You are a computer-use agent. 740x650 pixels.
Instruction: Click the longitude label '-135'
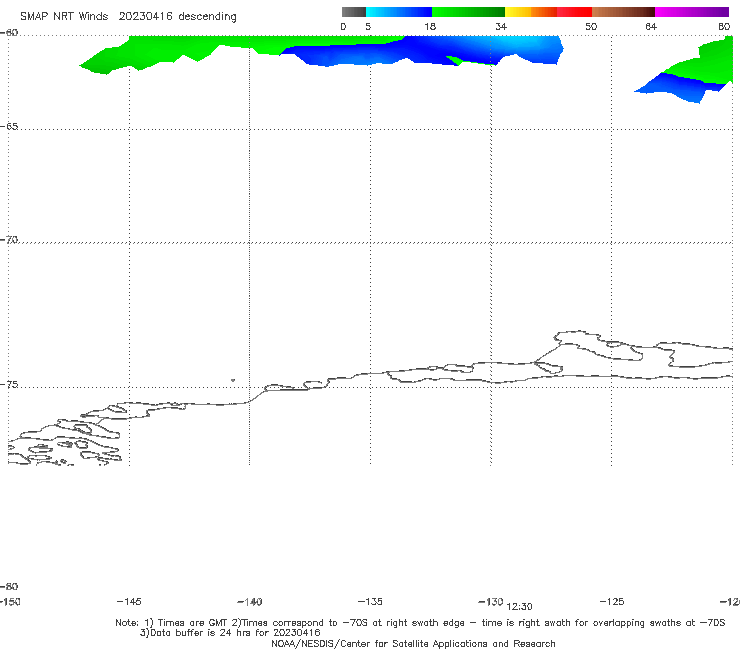pyautogui.click(x=370, y=602)
